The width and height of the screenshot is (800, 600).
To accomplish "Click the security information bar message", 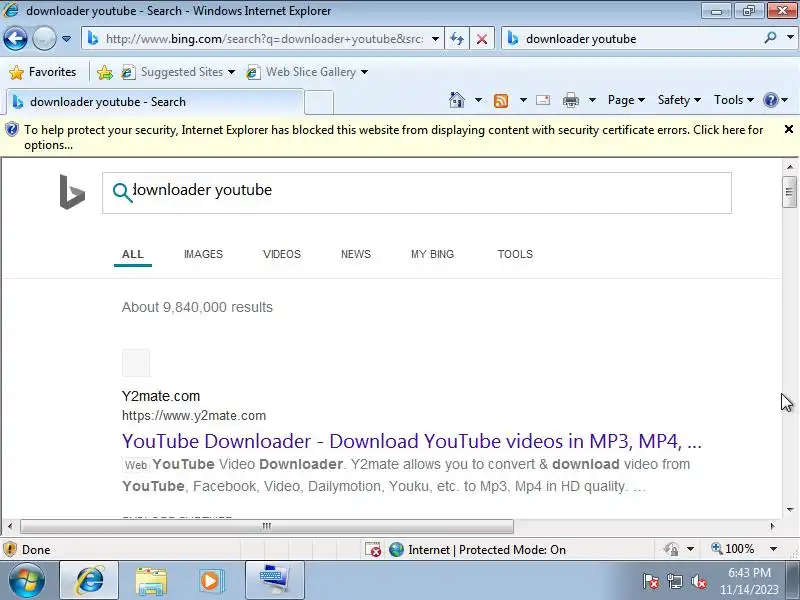I will click(393, 137).
